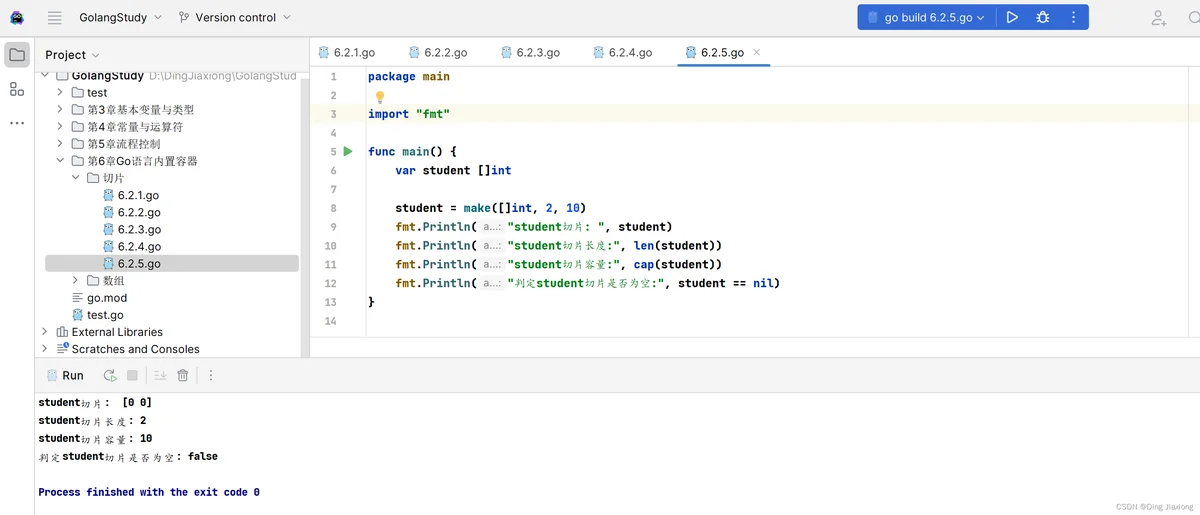Open the Structure tool window icon
The image size is (1200, 515).
pos(17,89)
